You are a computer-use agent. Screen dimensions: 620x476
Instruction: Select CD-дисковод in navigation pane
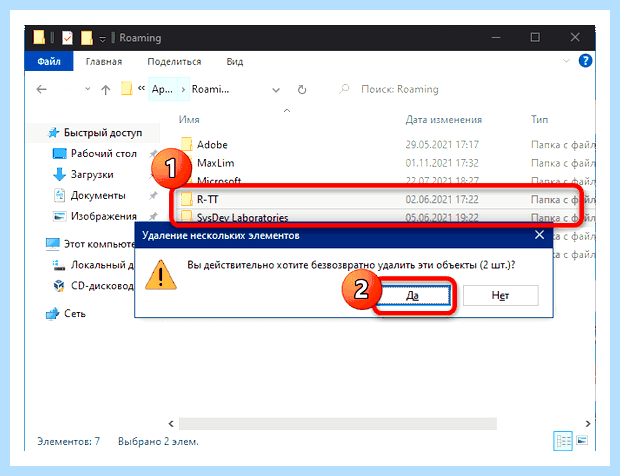[x=102, y=285]
